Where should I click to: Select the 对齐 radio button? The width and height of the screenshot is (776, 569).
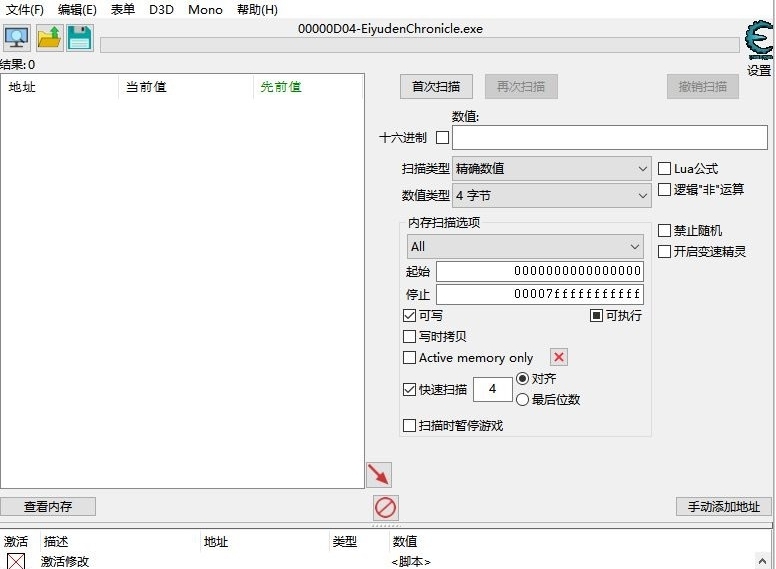click(x=522, y=379)
